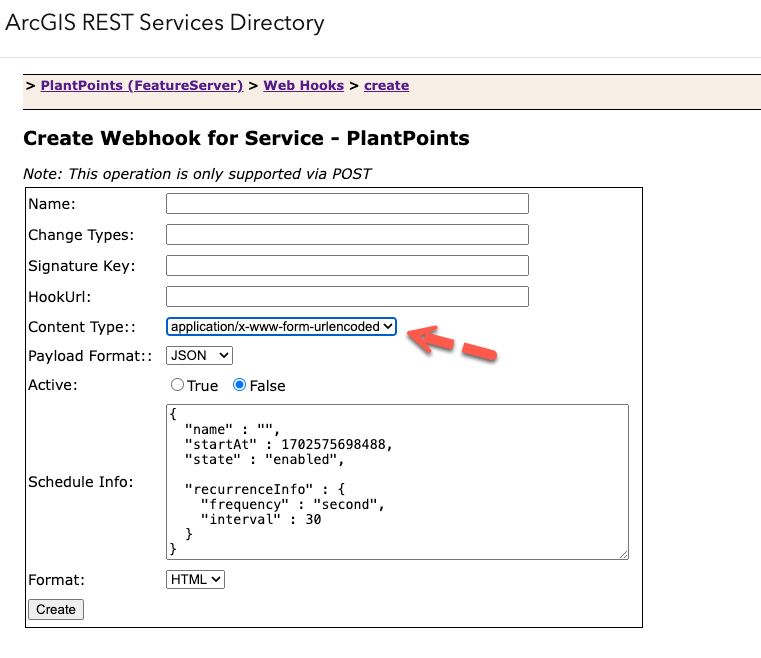Open the Content Type dropdown

coord(281,327)
